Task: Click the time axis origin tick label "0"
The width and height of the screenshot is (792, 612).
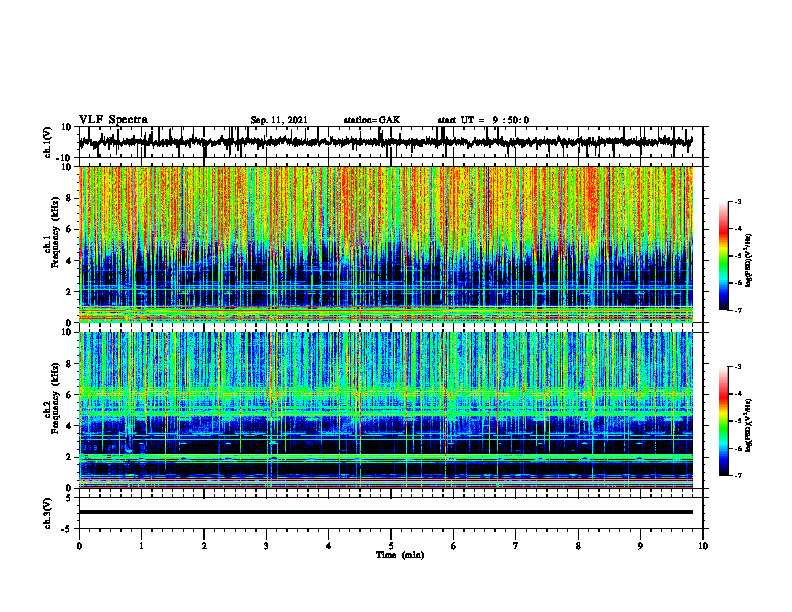Action: coord(79,546)
